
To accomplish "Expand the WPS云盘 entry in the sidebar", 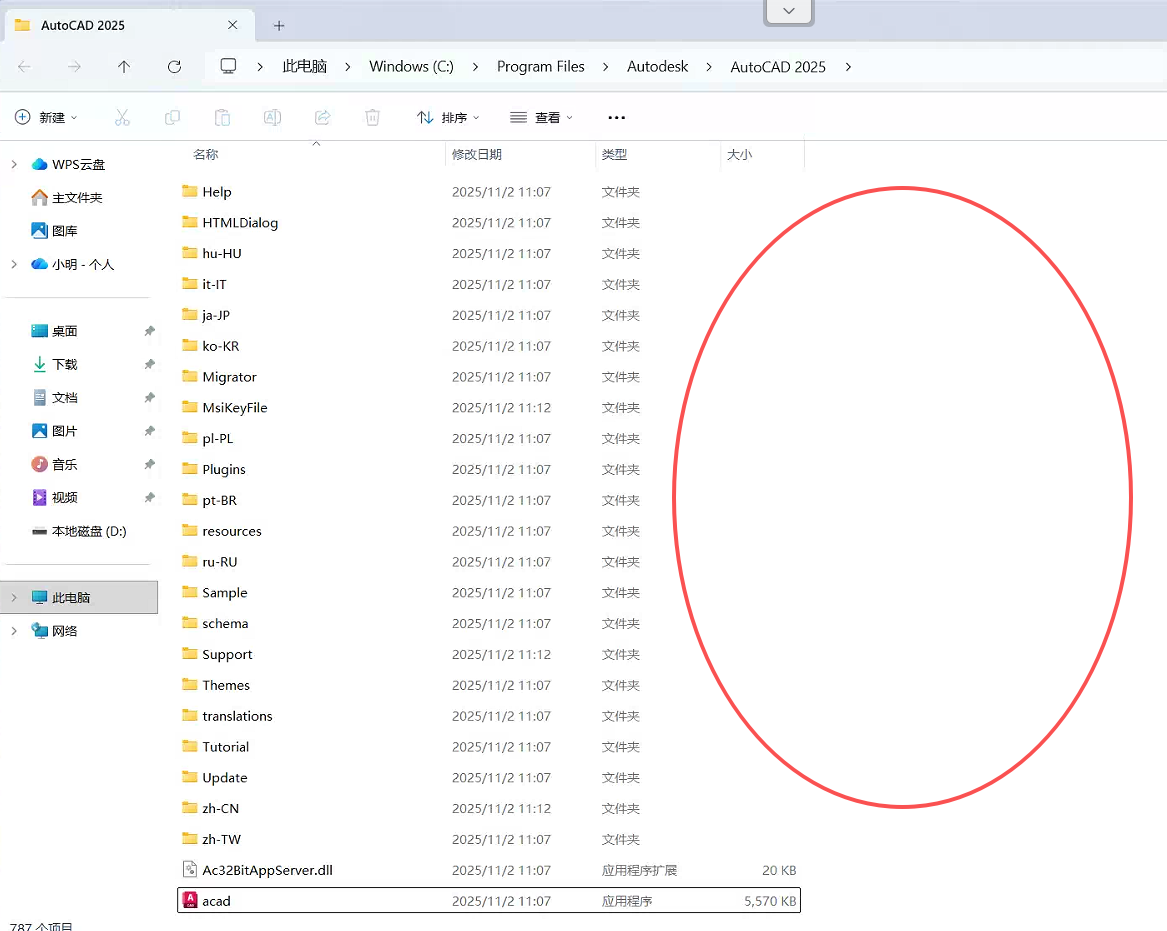I will (13, 164).
